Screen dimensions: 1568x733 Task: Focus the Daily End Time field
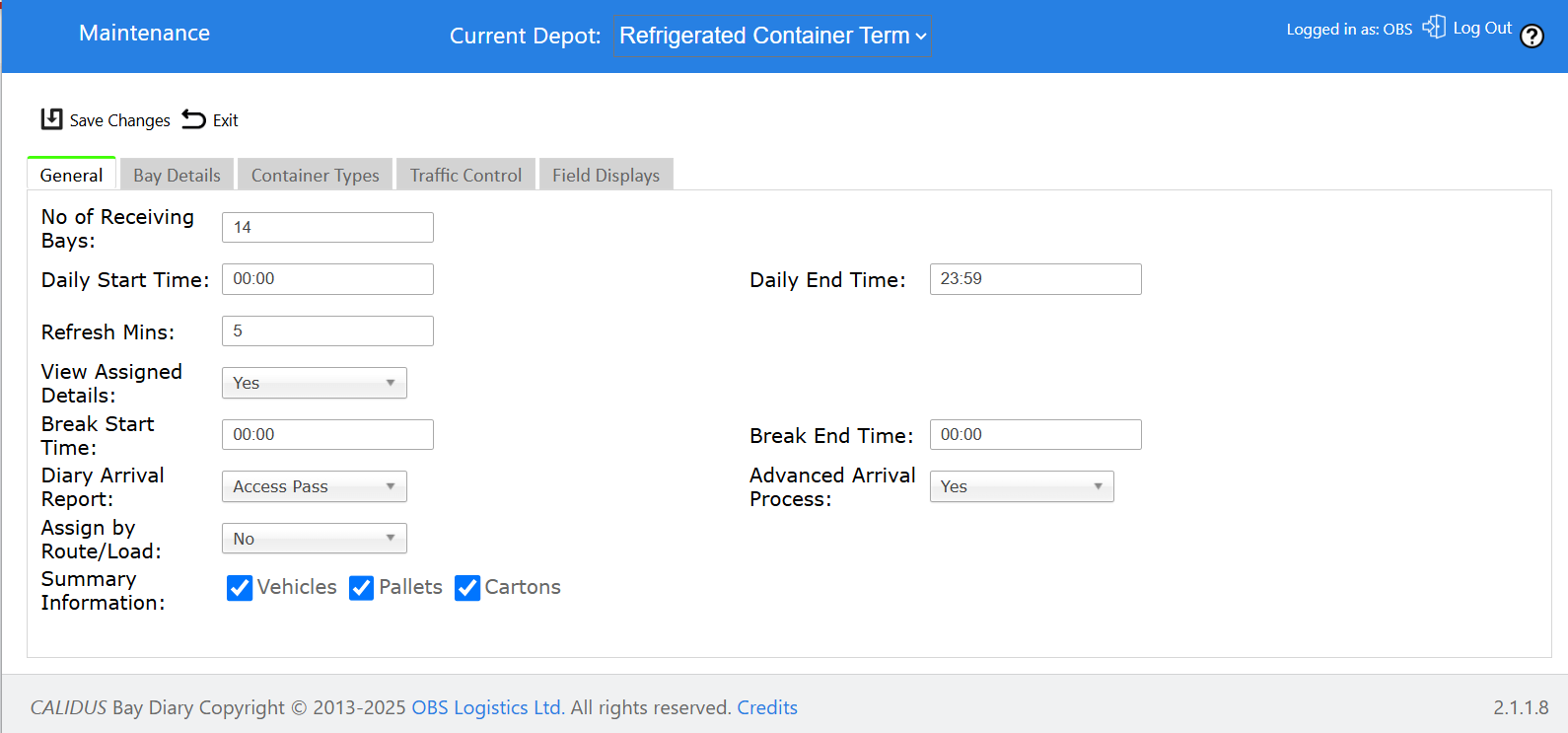point(1035,279)
